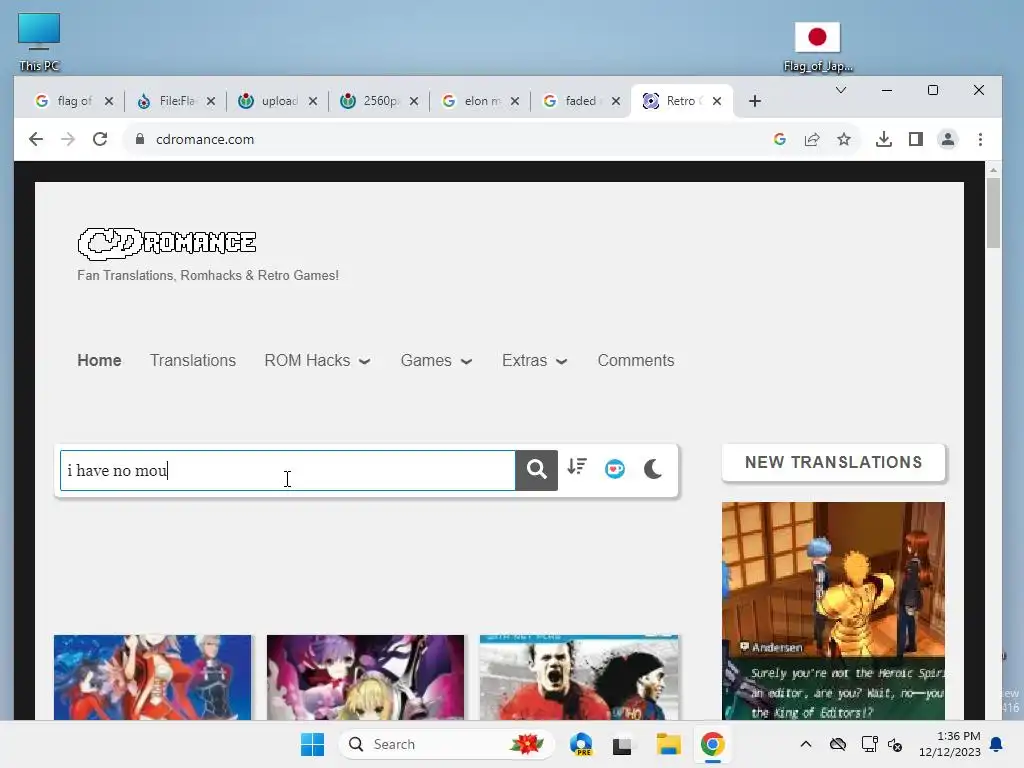
Task: Expand the tab search chevron
Action: click(840, 90)
